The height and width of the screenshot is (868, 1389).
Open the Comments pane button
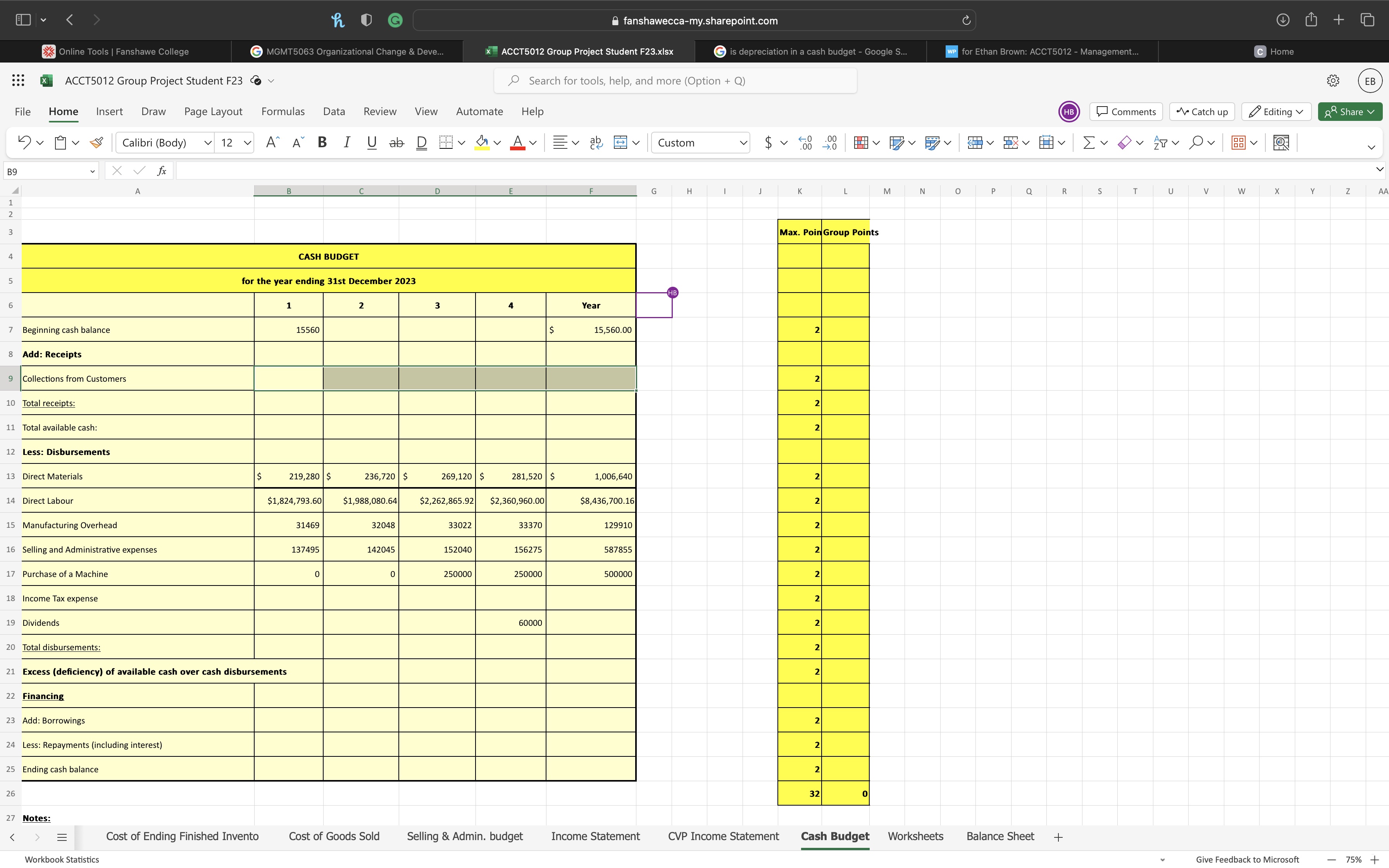pos(1126,111)
